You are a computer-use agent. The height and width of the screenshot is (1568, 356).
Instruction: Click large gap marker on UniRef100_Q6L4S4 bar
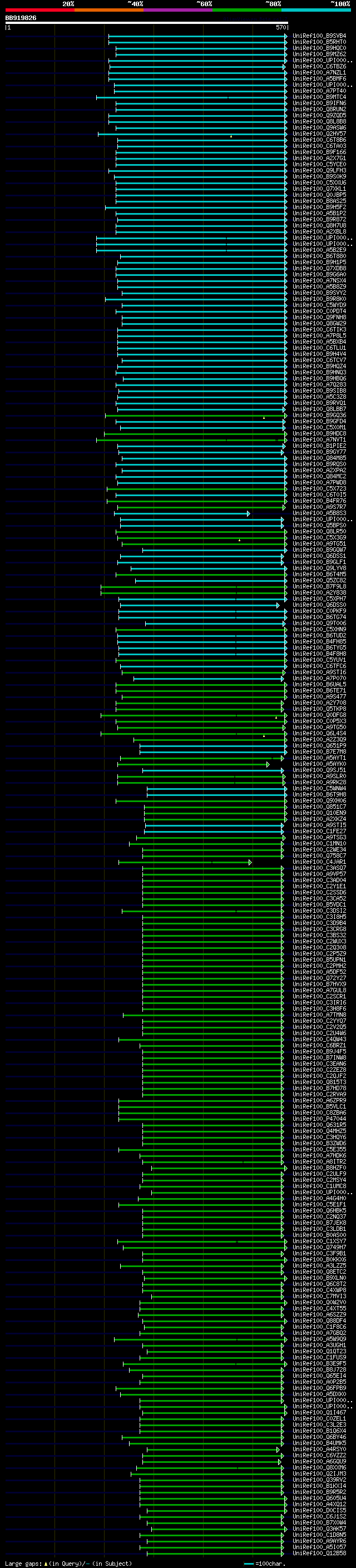click(x=264, y=736)
